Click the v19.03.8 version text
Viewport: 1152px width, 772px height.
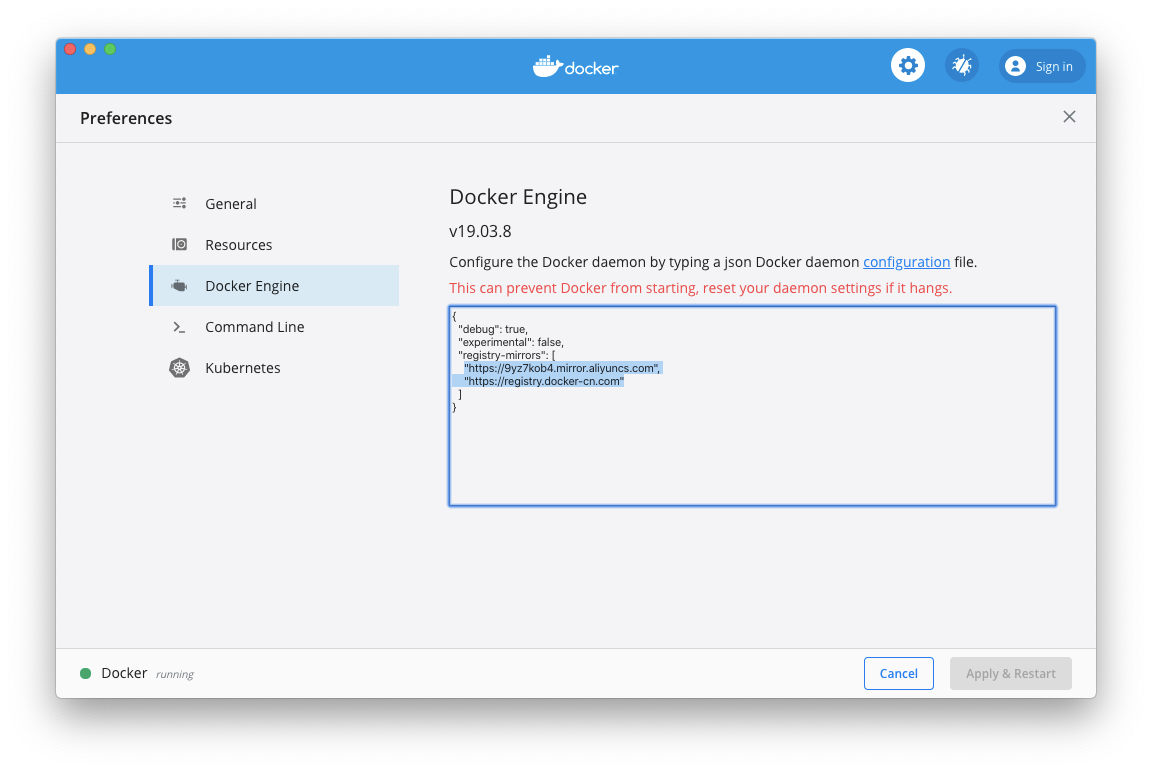coord(480,231)
